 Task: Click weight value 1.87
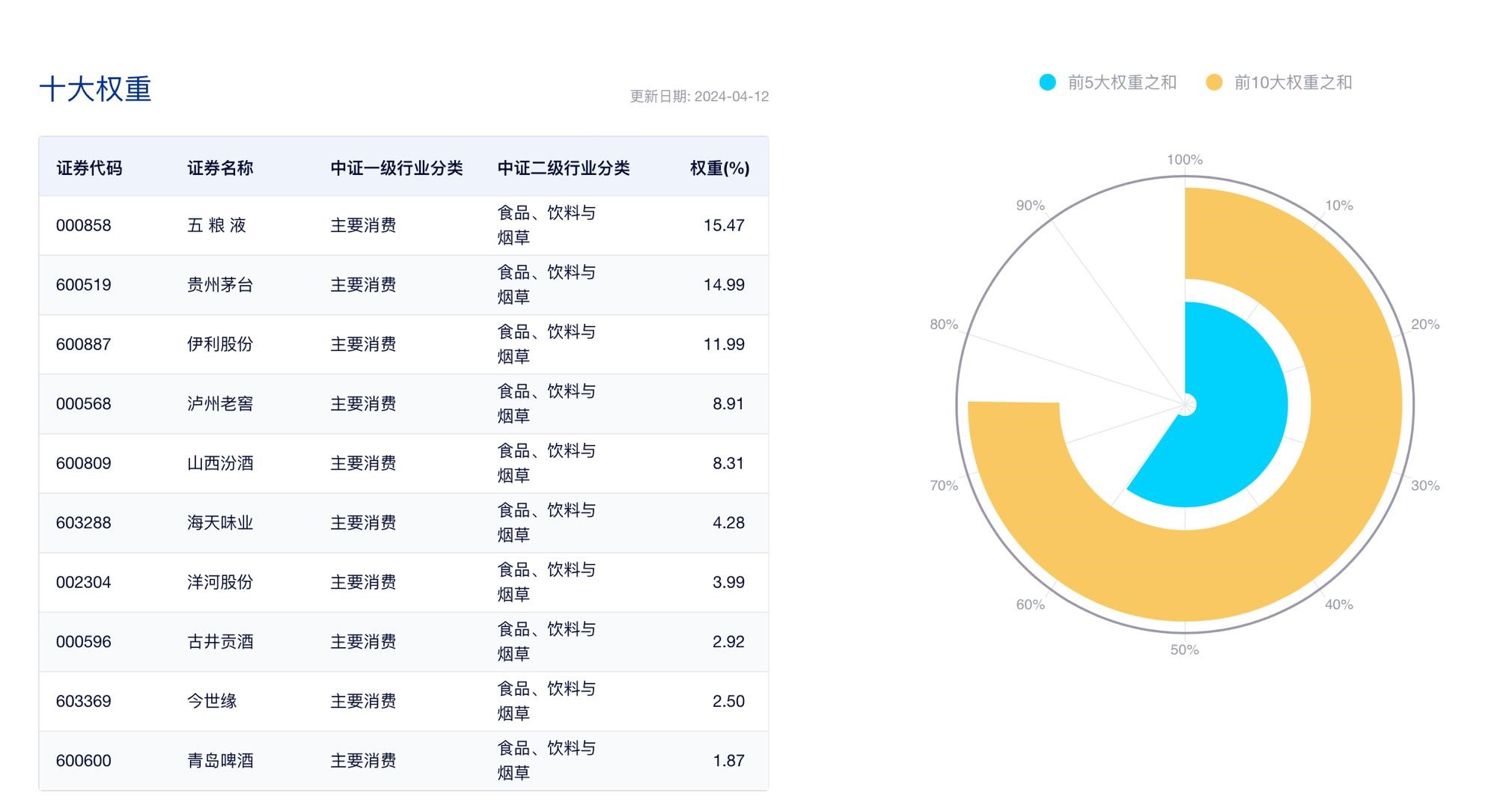pos(728,760)
